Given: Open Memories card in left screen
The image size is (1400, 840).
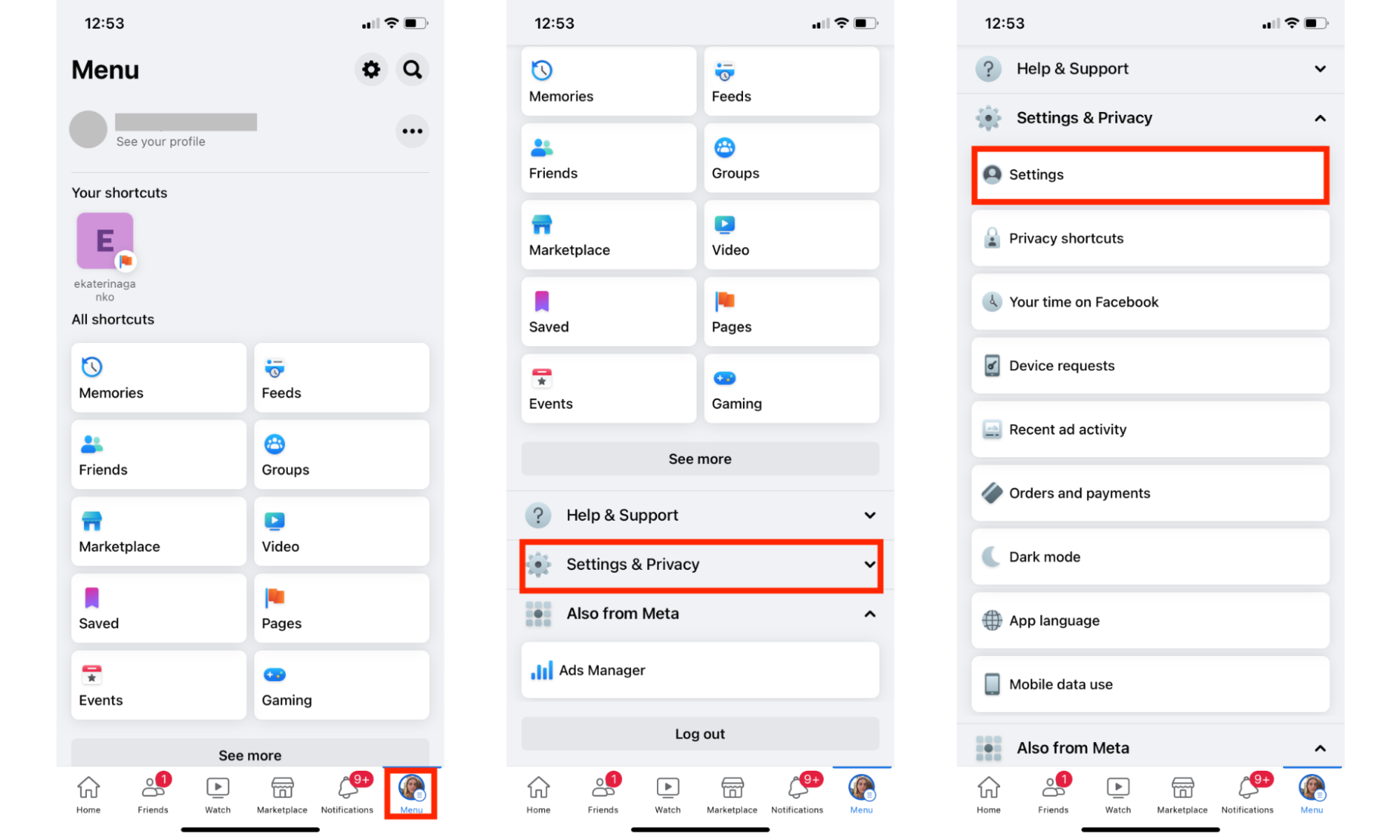Looking at the screenshot, I should point(159,377).
